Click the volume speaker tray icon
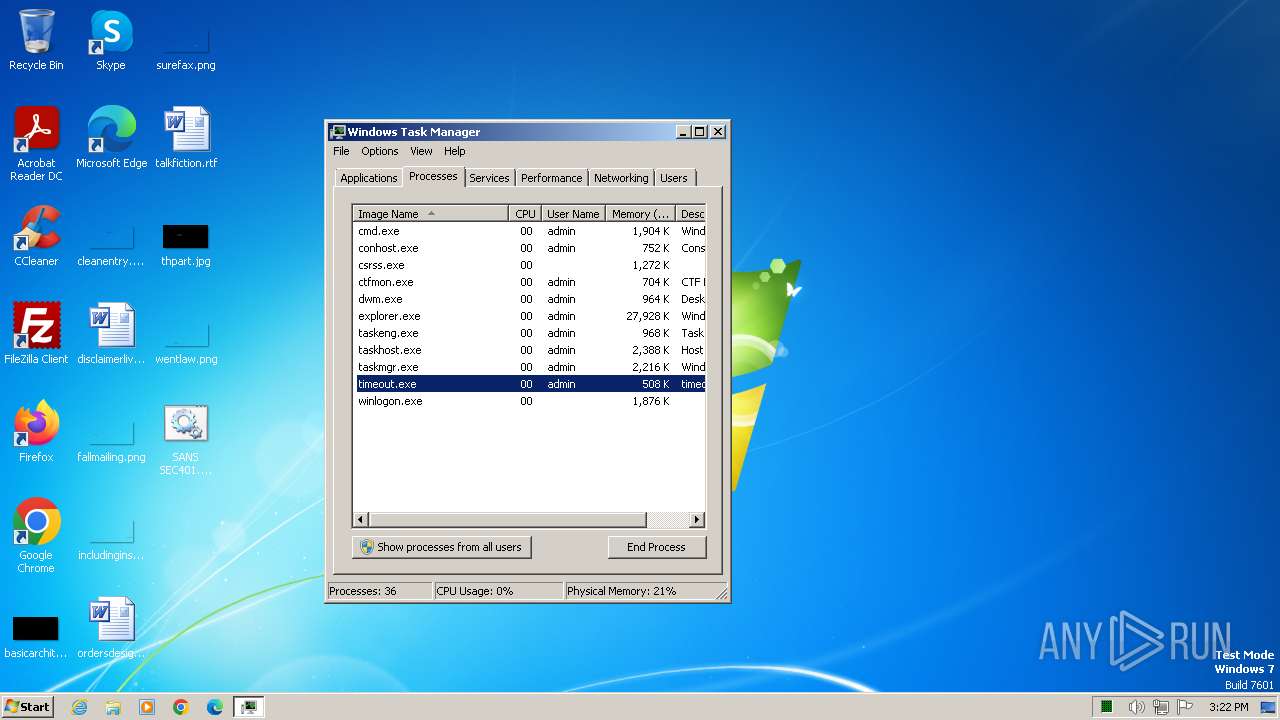 (1136, 707)
